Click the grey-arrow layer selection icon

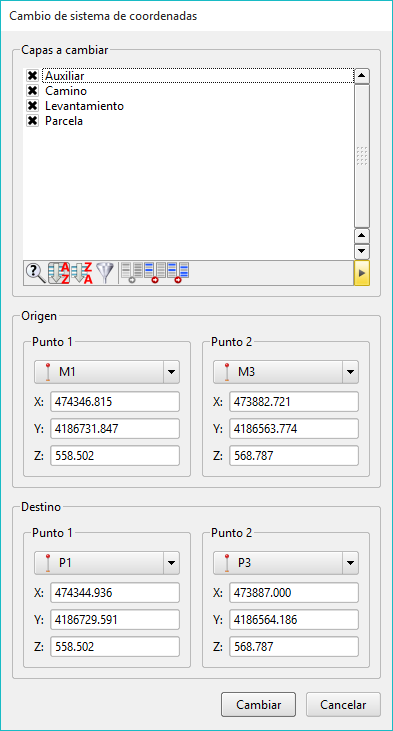132,273
